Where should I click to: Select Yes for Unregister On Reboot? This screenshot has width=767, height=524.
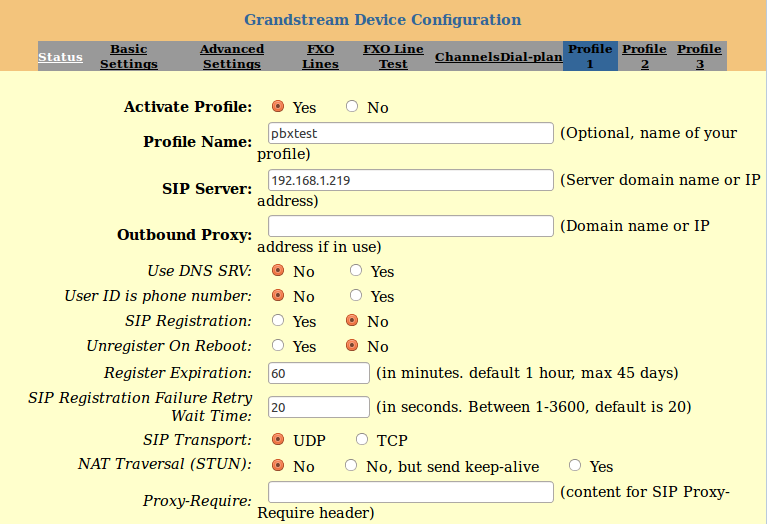click(278, 345)
